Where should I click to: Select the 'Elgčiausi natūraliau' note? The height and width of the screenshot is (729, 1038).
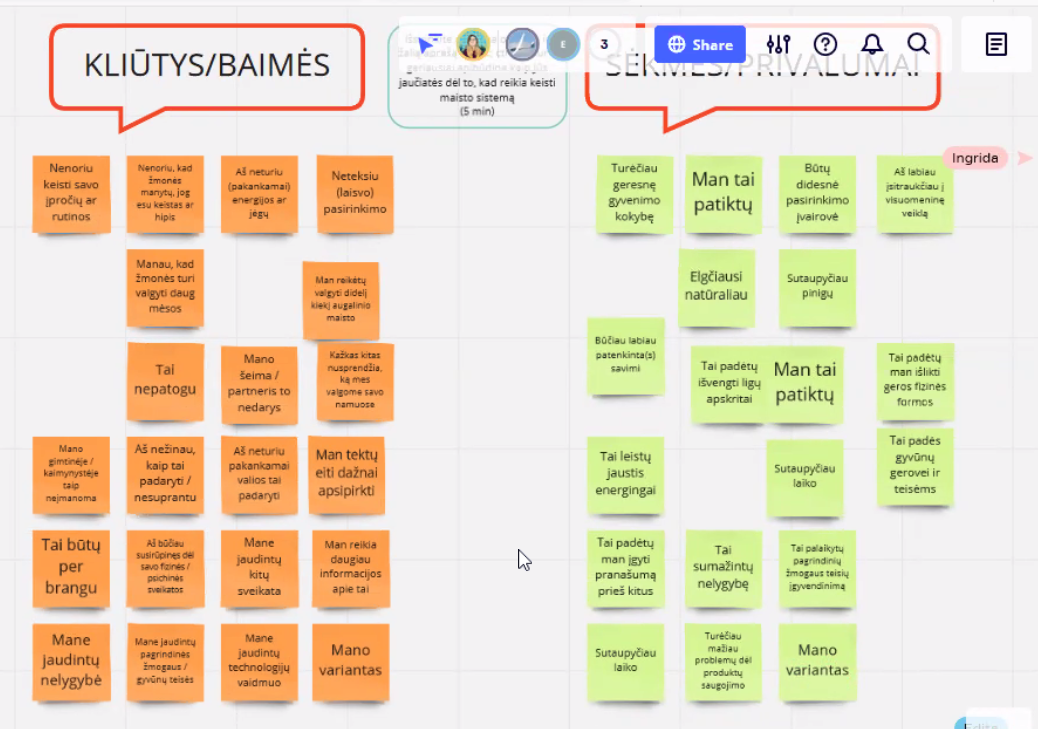pyautogui.click(x=716, y=287)
